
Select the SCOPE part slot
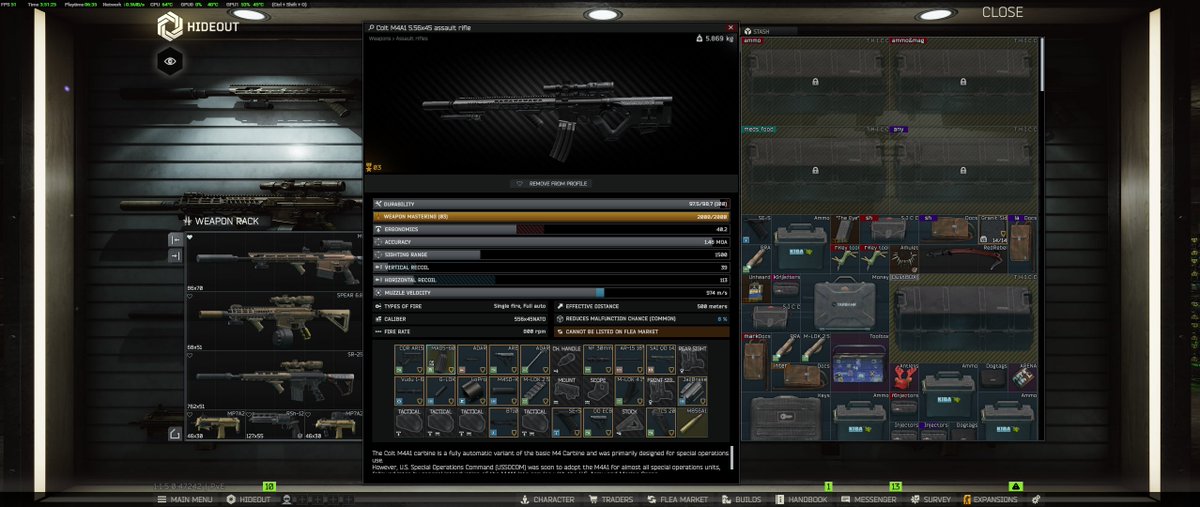(x=598, y=392)
